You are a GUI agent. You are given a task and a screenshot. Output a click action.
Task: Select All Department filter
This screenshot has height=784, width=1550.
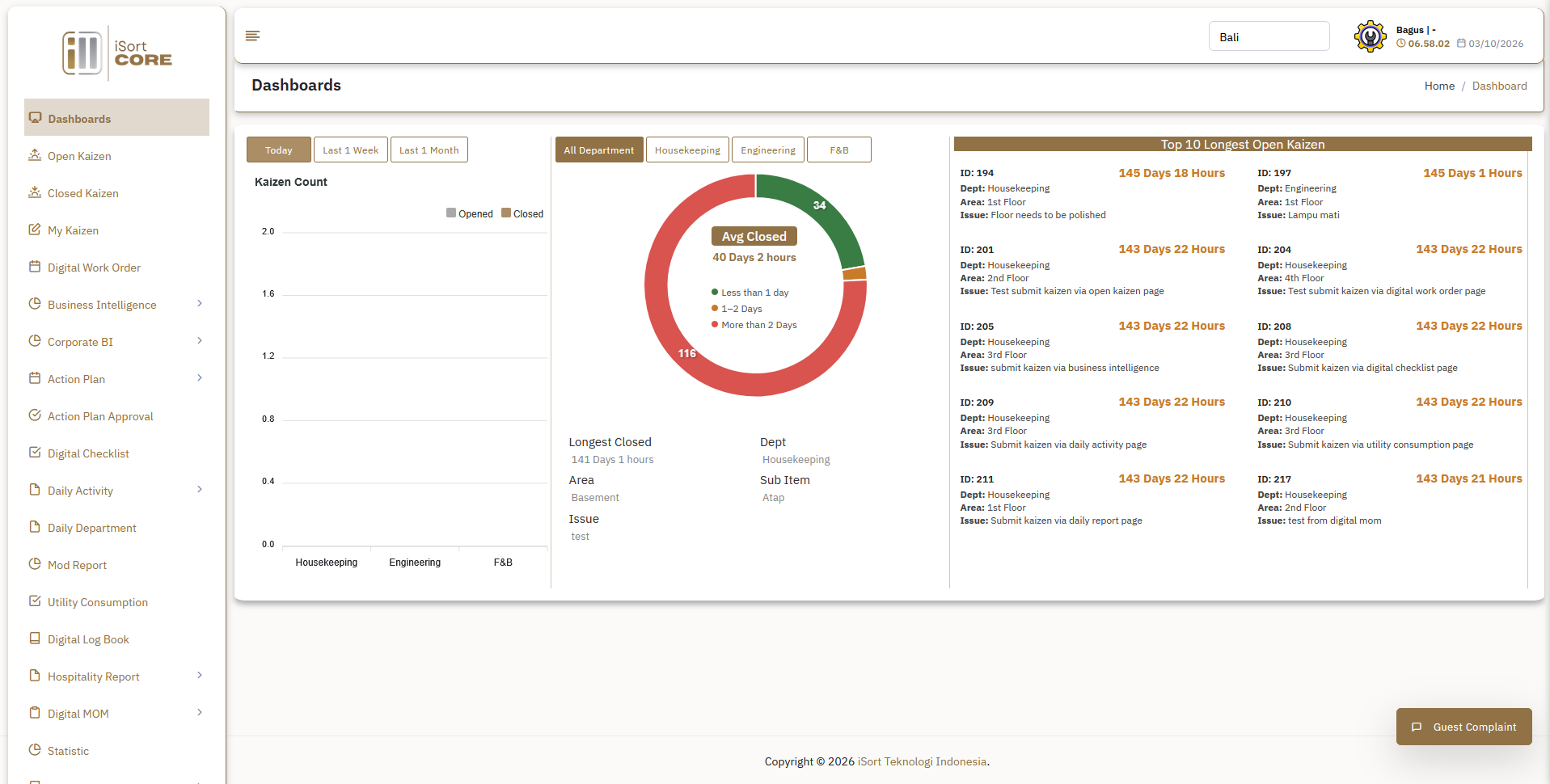[599, 150]
